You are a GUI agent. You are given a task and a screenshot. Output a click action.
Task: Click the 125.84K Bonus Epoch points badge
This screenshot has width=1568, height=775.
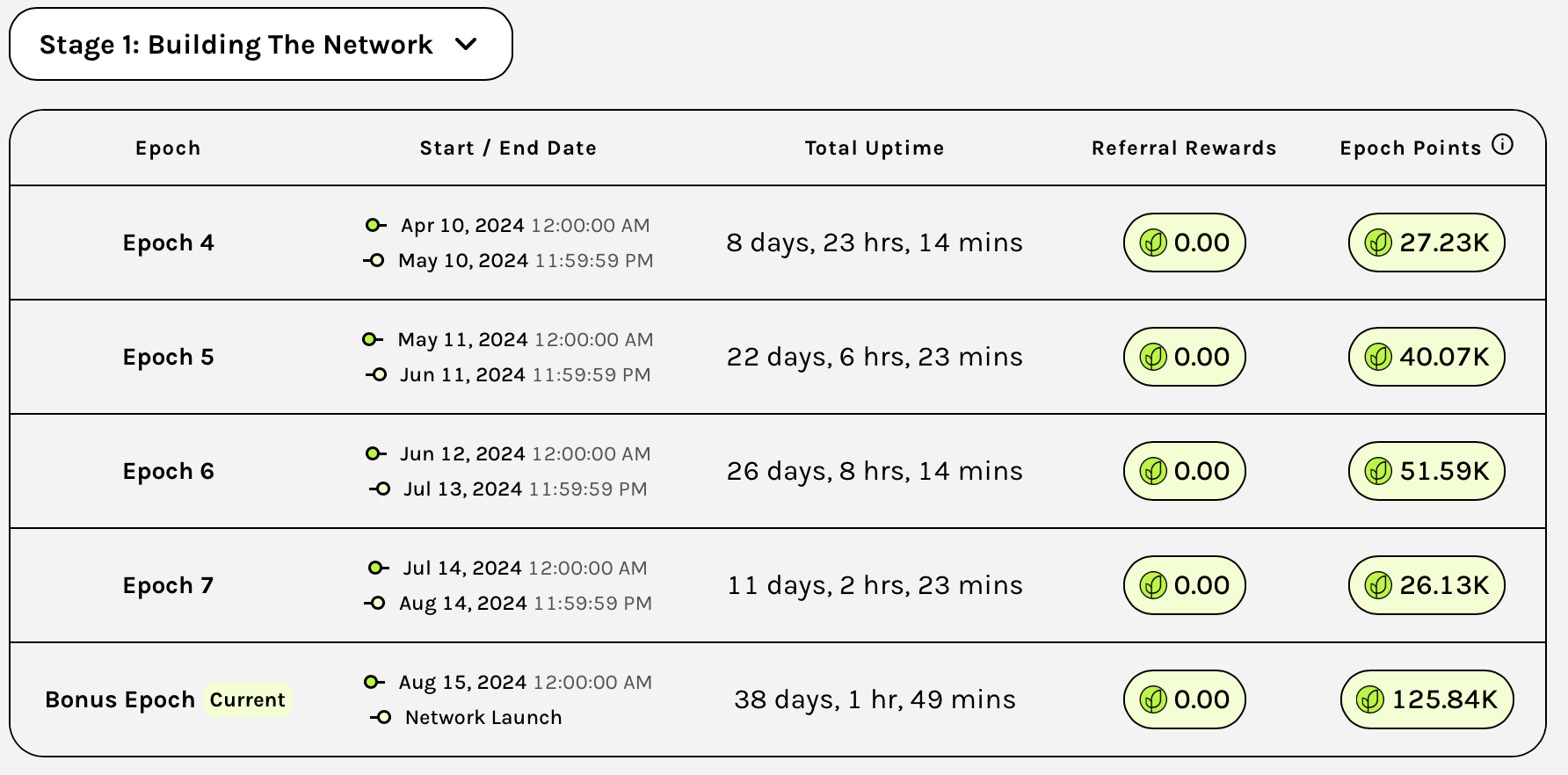coord(1426,699)
